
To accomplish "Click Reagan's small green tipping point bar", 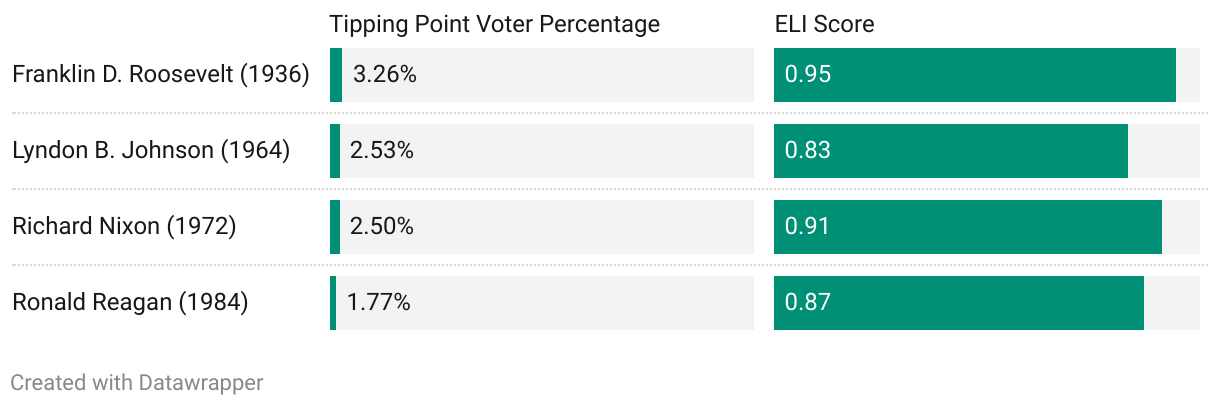I will 333,303.
